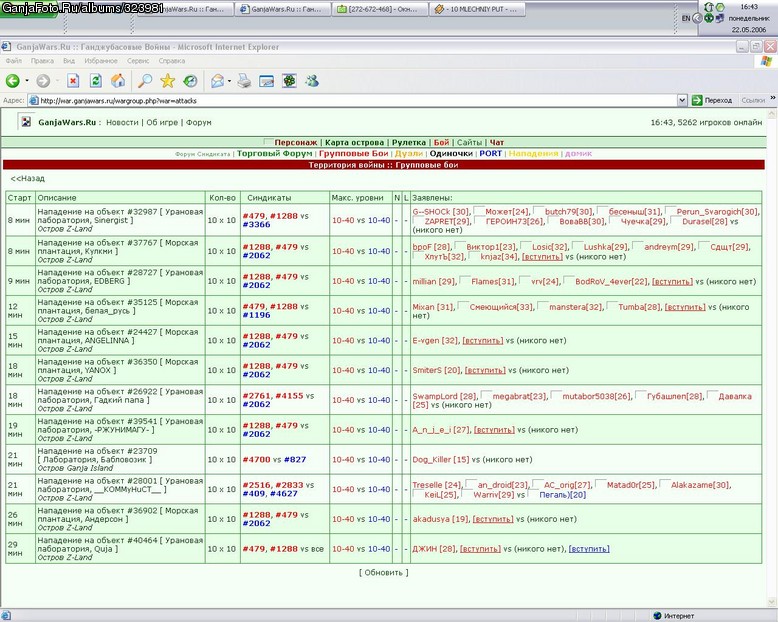This screenshot has height=622, width=778.
Task: Open the Вид menu
Action: click(69, 61)
